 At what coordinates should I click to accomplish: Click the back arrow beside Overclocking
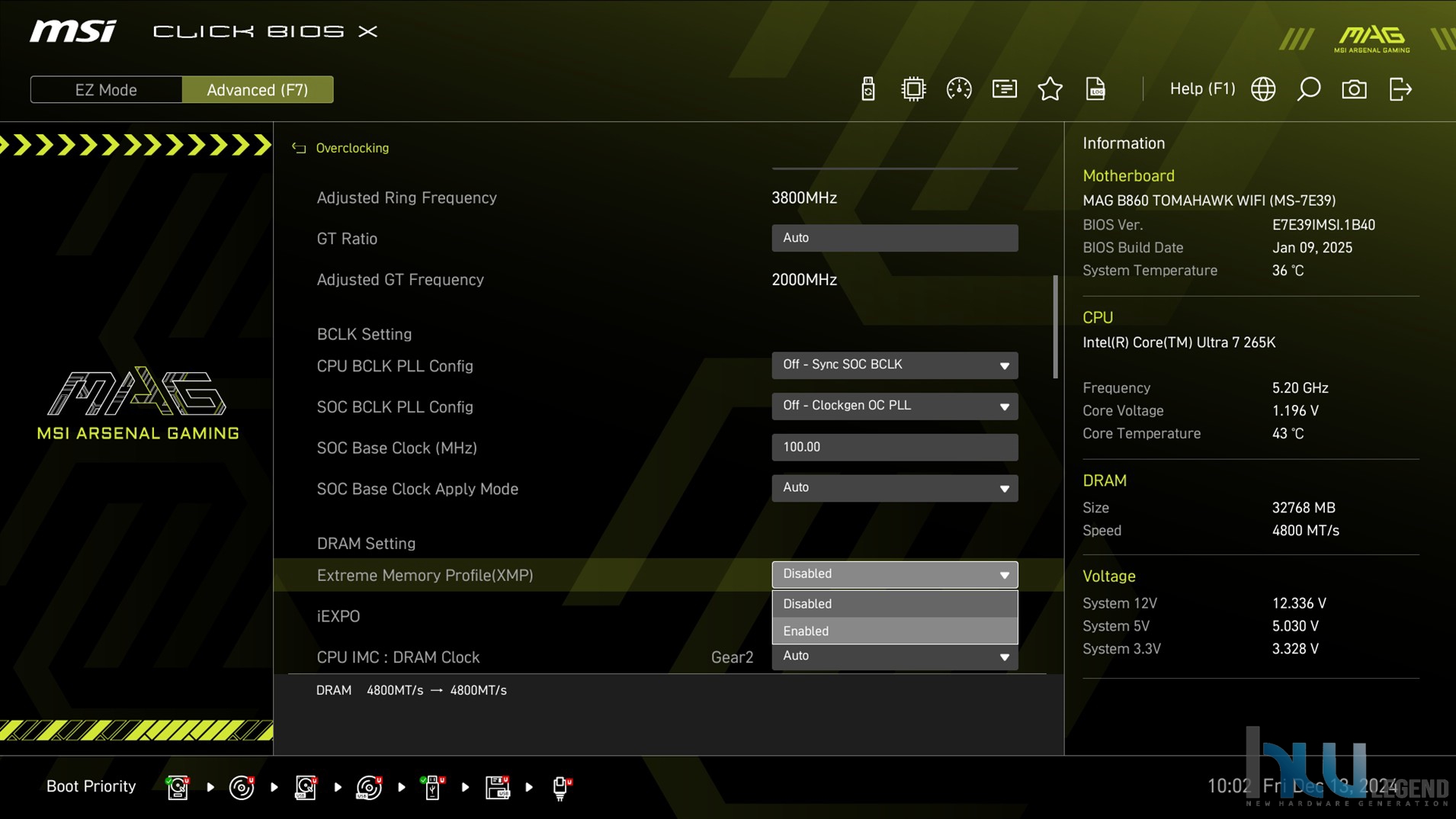(299, 148)
